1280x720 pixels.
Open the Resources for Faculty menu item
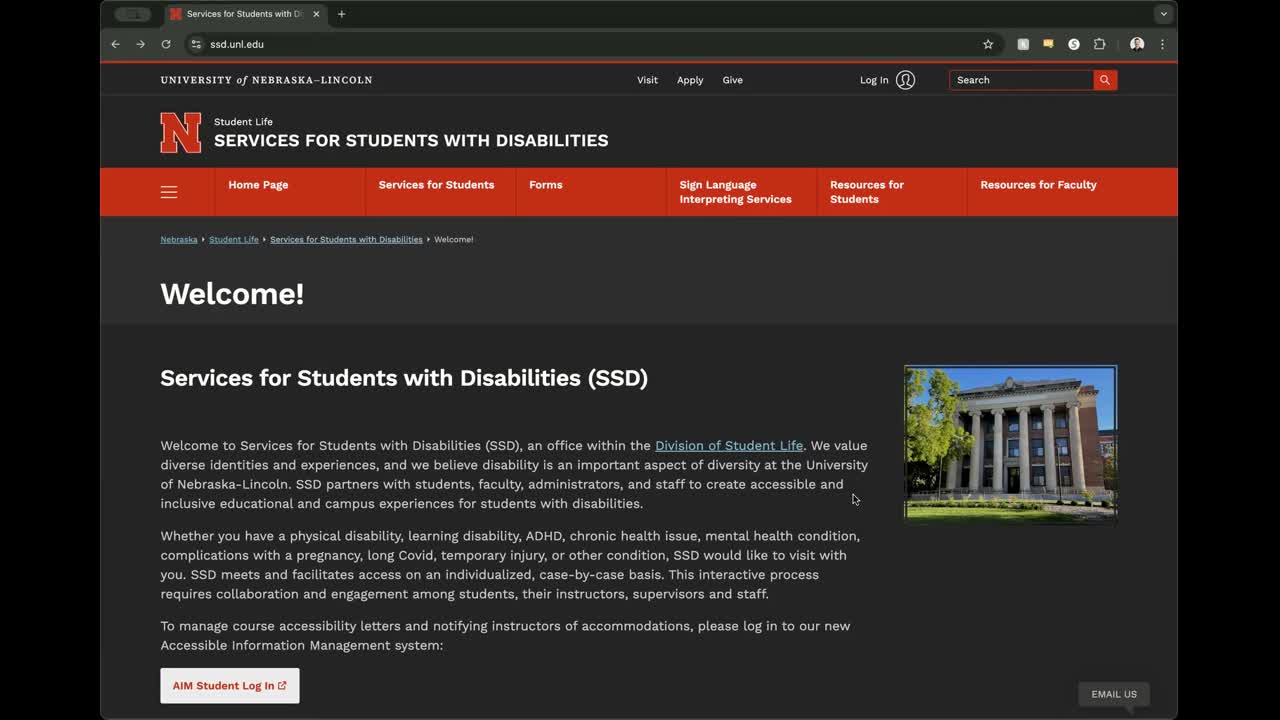click(1038, 185)
